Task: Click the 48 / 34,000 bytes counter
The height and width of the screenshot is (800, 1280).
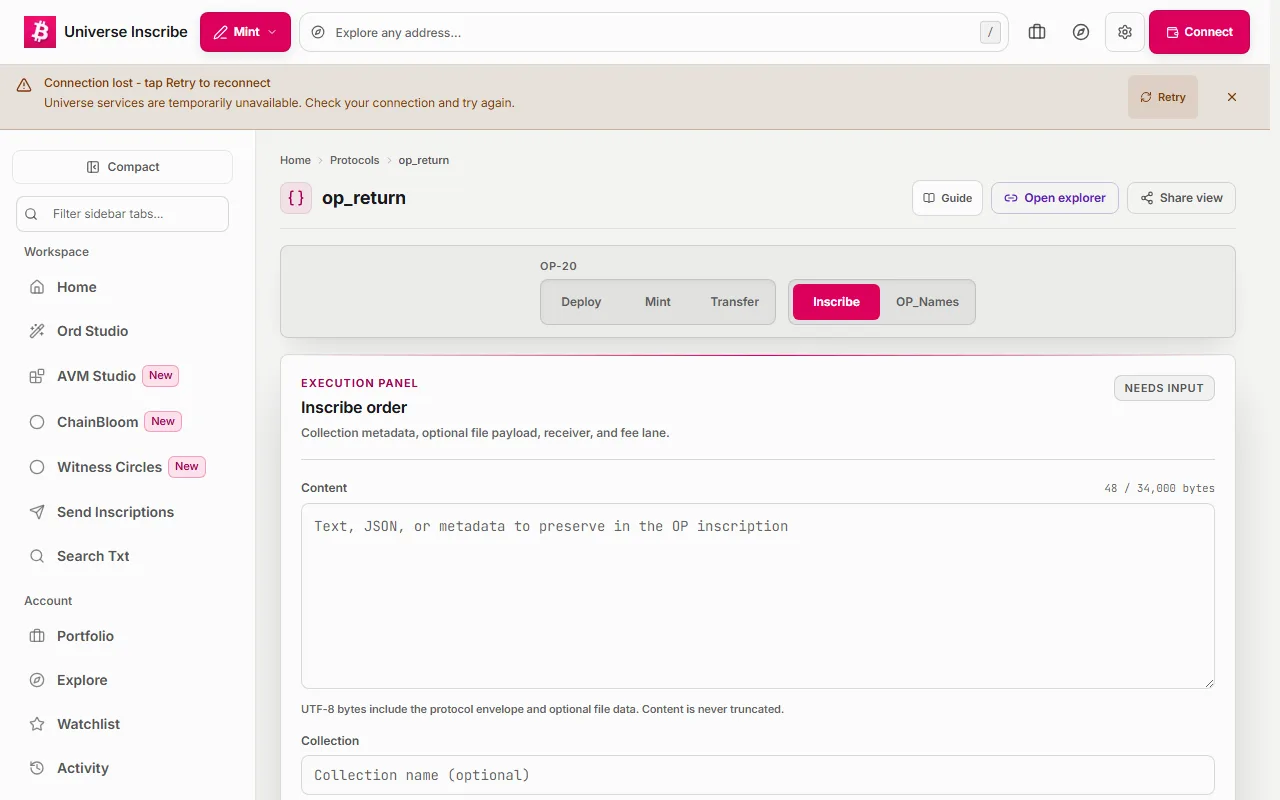Action: (1160, 489)
